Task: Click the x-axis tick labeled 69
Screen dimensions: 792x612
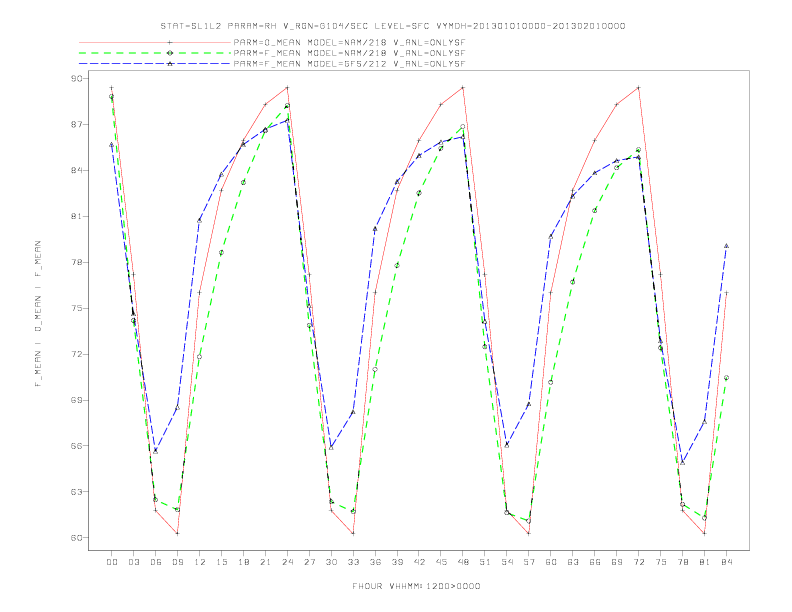Action: [617, 562]
